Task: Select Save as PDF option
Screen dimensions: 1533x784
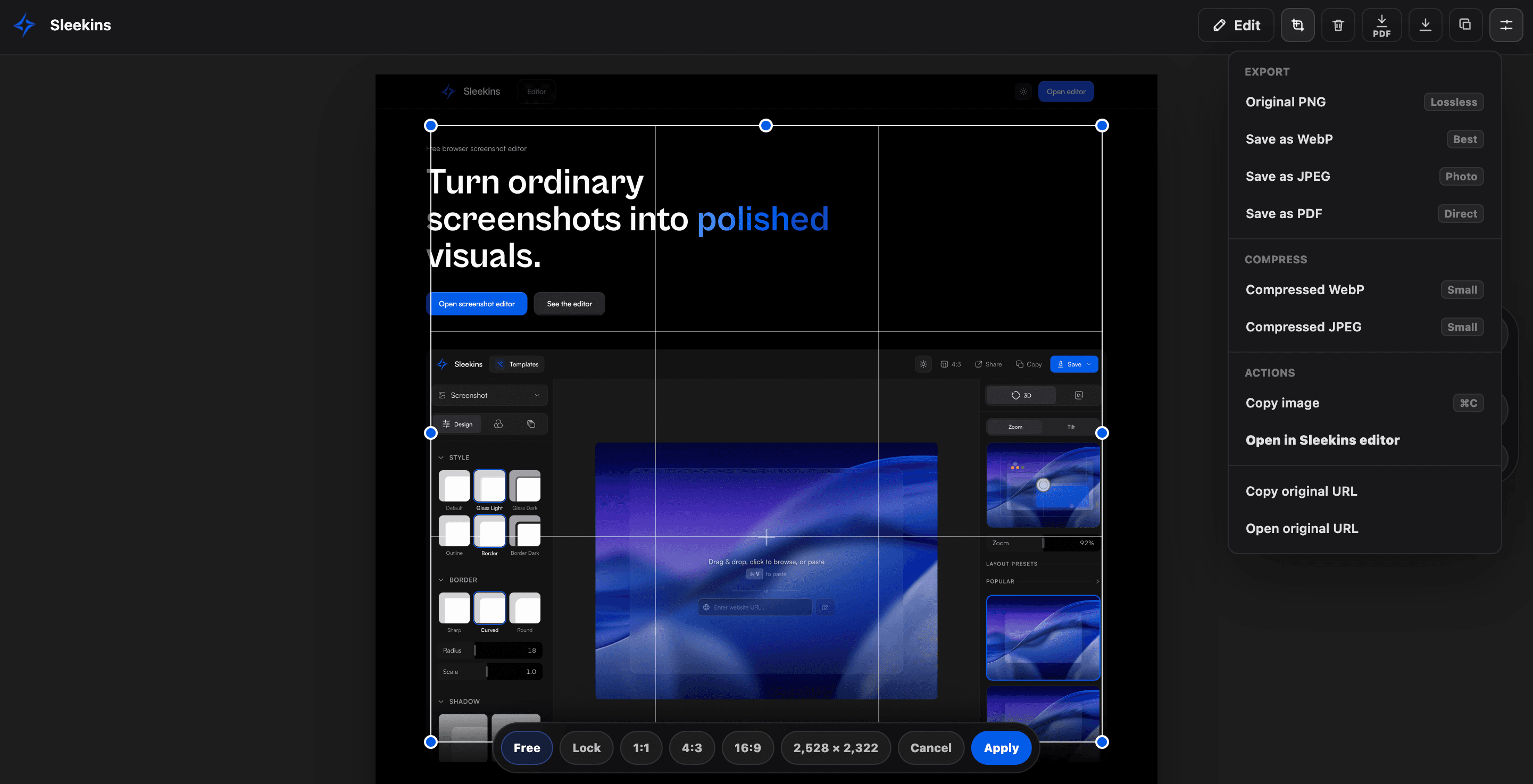Action: (x=1364, y=214)
